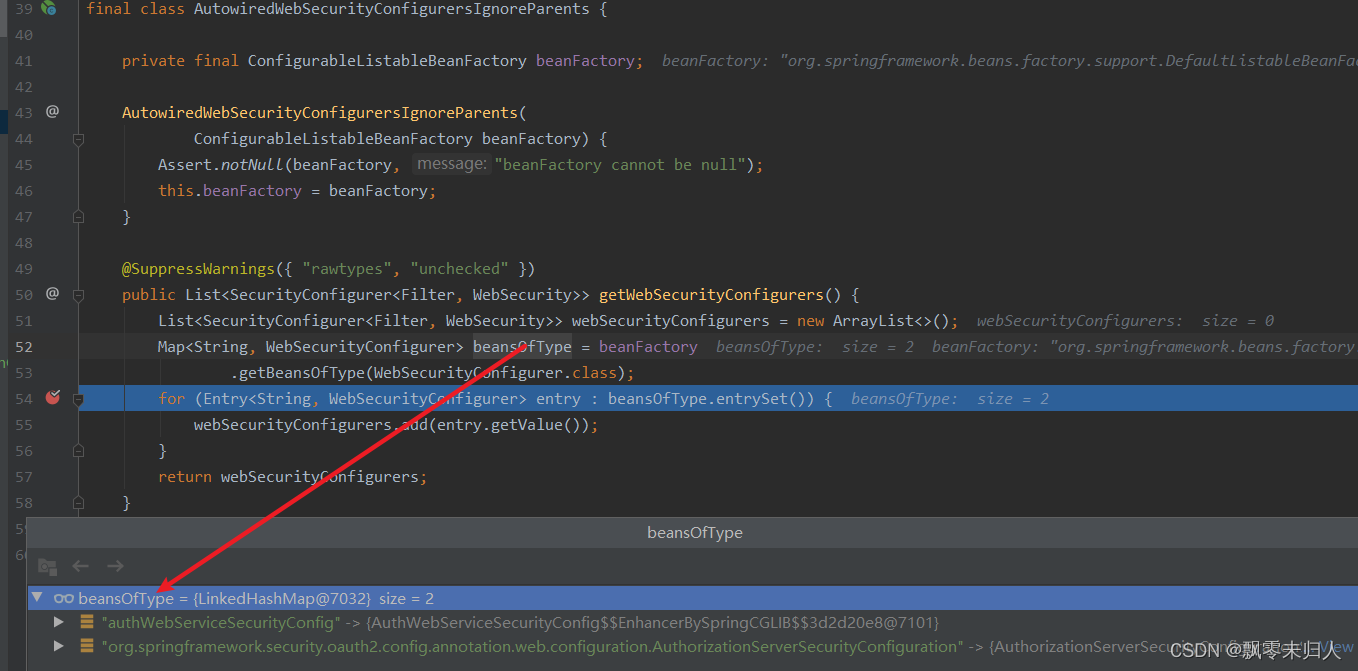
Task: Expand the AuthorizationServerSecurityConfiguration entry
Action: [58, 646]
